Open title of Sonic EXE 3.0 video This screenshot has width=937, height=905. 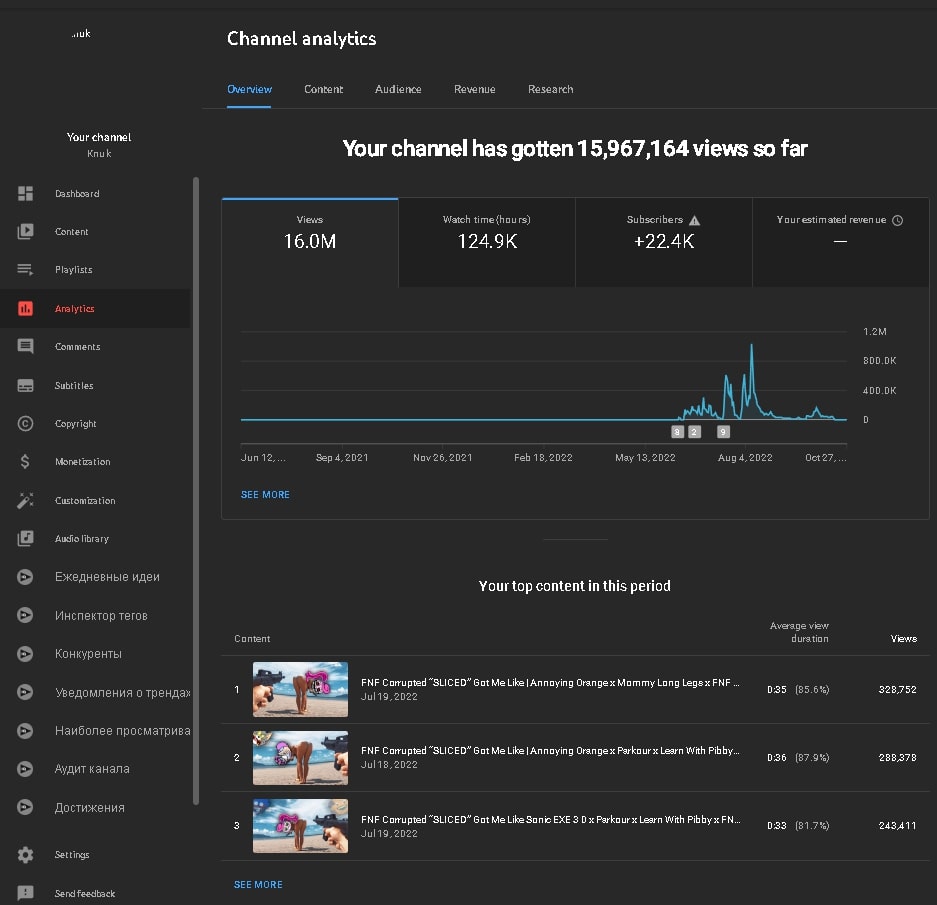coord(550,820)
